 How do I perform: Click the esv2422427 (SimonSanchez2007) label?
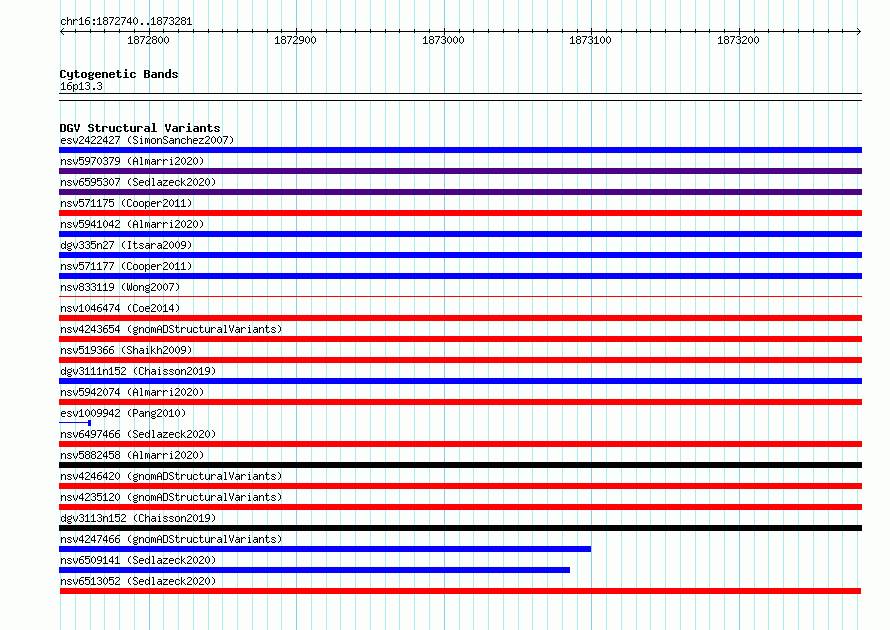tap(147, 140)
